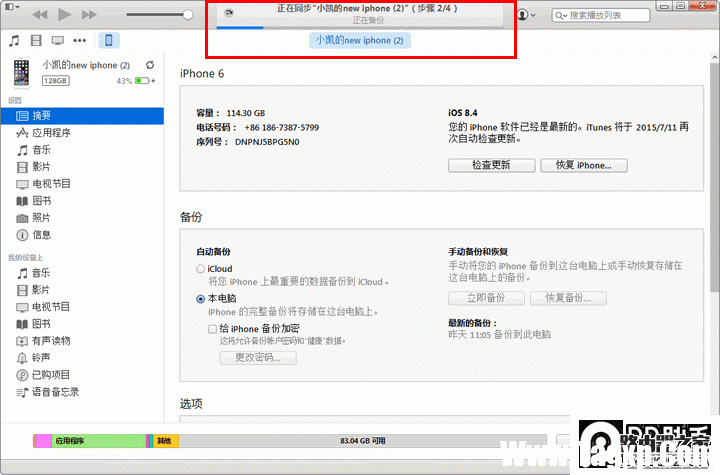Adjust the volume slider knob

[x=187, y=15]
